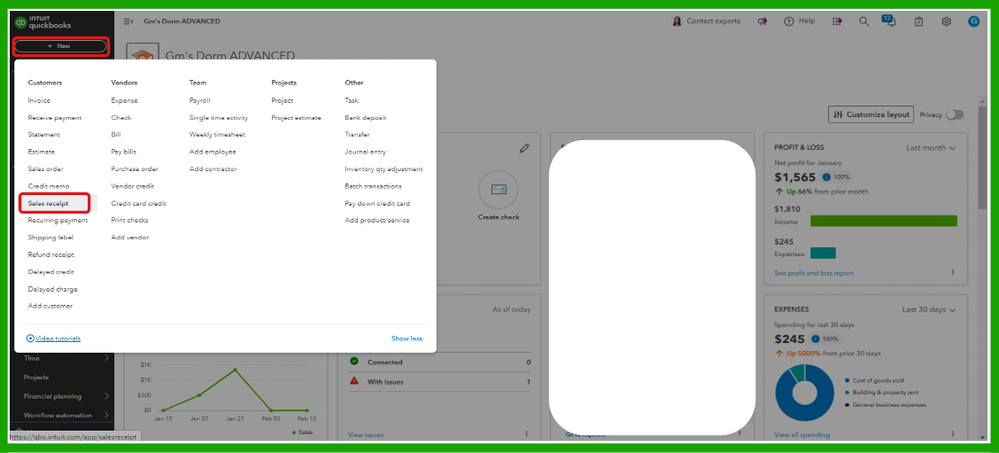Viewport: 999px width, 453px height.
Task: Open notifications with badge 12
Action: pyautogui.click(x=889, y=21)
